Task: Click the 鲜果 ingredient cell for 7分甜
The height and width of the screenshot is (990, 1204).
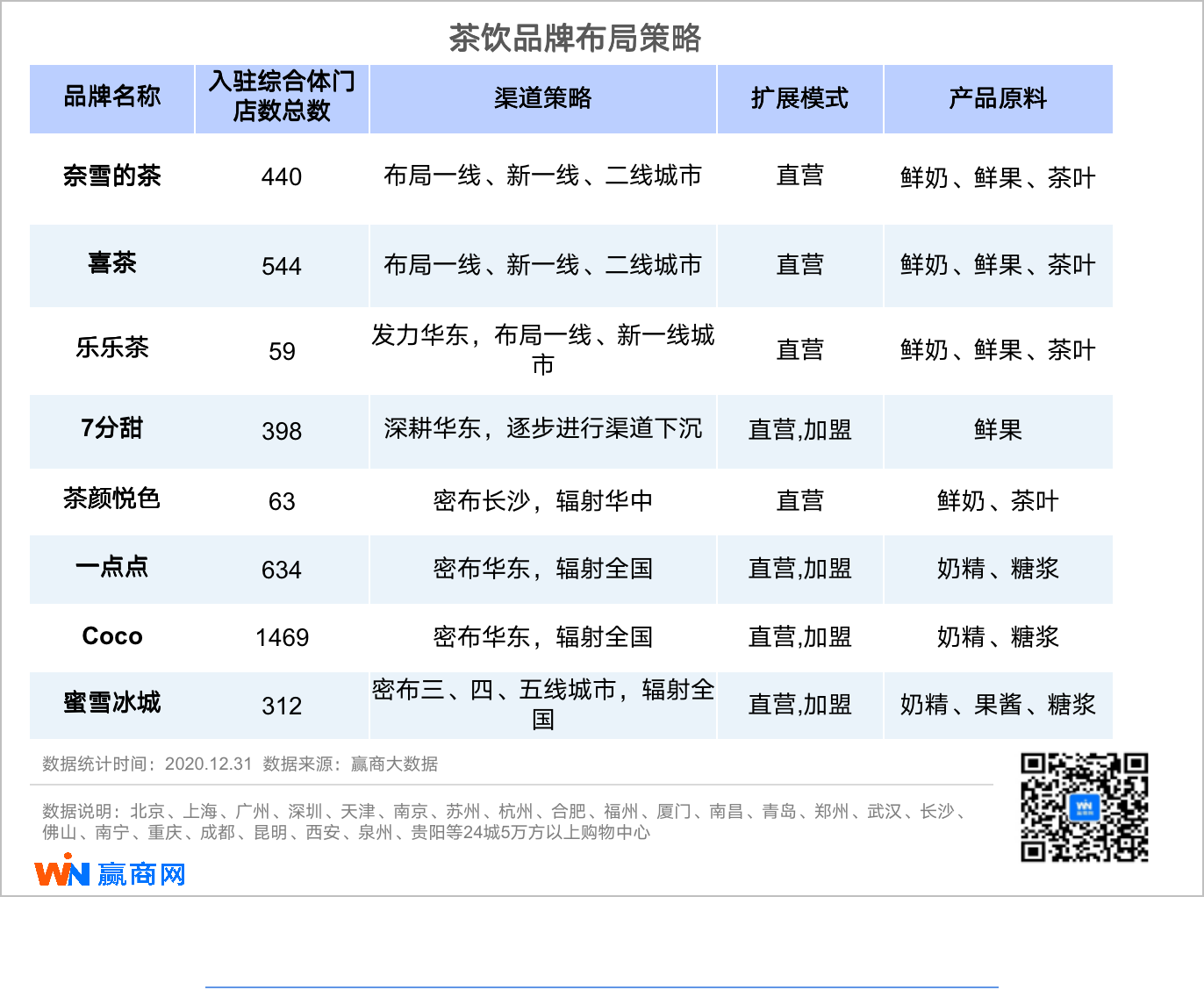Action: coord(998,430)
